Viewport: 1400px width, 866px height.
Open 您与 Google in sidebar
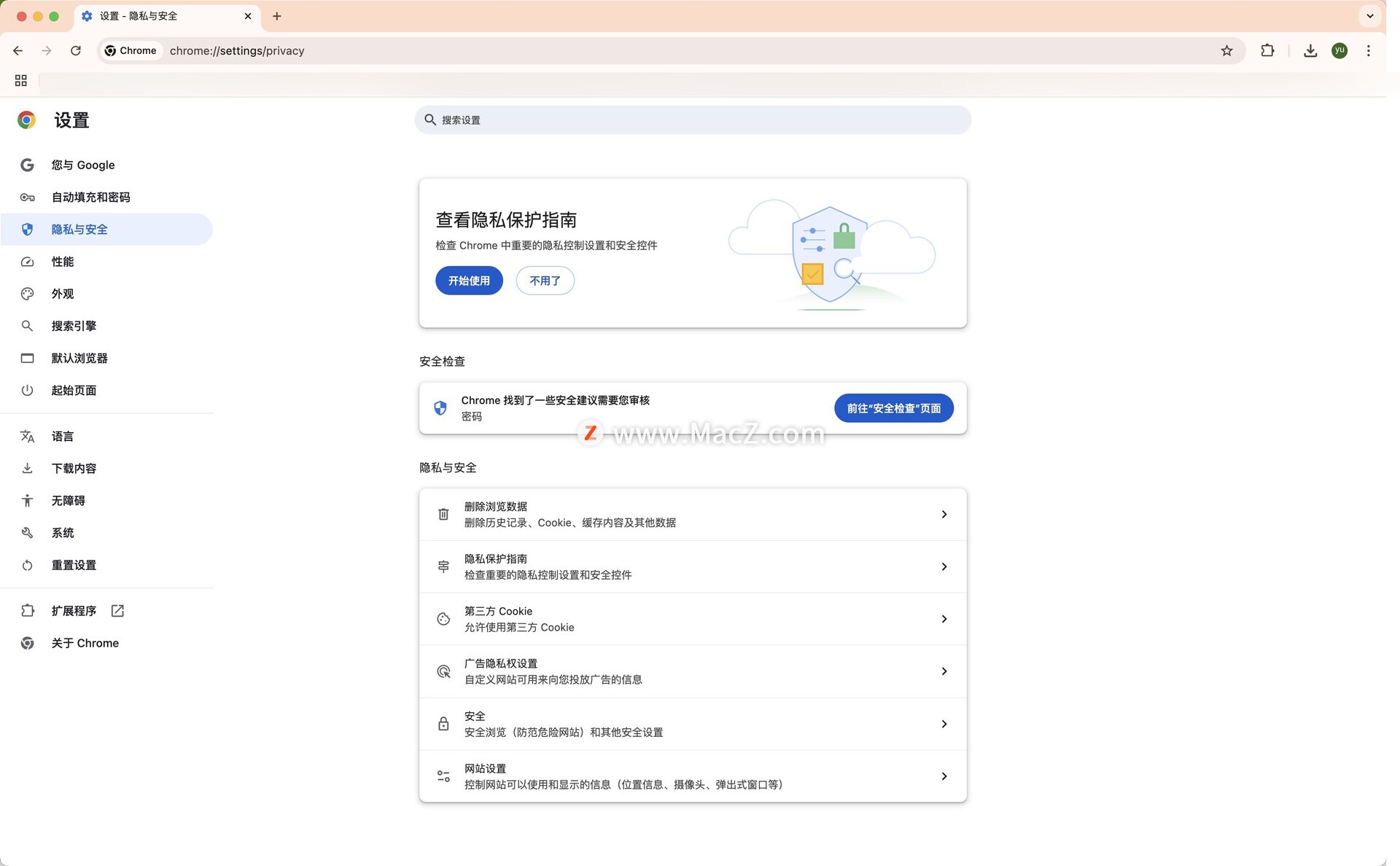click(x=106, y=165)
